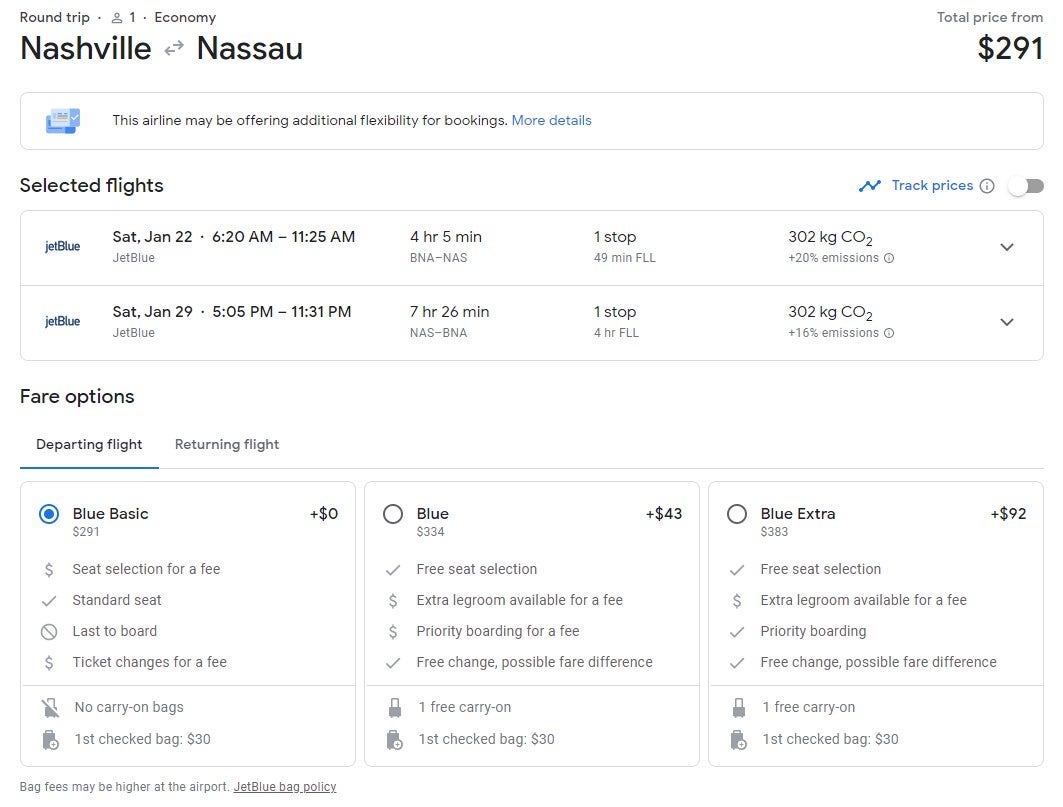Click the no carry-on bags icon in Blue Basic
Screen dimensions: 1063x807
(x=49, y=708)
